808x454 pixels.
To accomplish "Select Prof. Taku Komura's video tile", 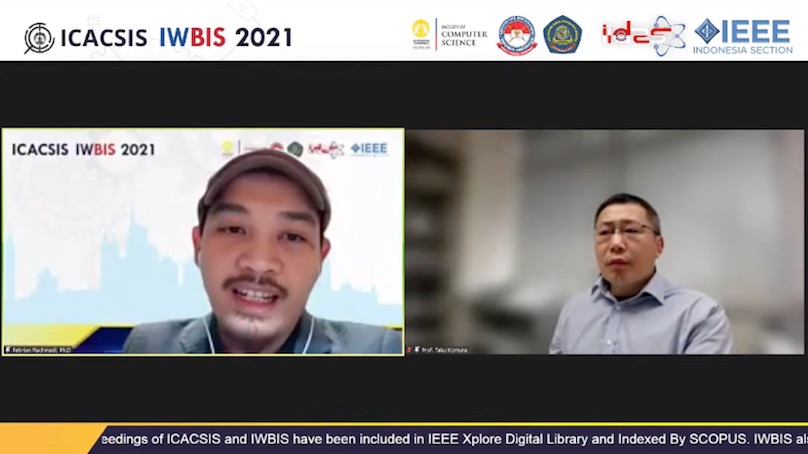I will coord(605,241).
